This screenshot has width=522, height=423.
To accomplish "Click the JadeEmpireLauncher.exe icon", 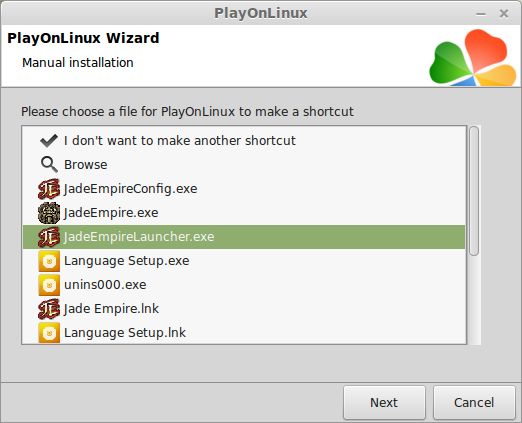I will [x=49, y=237].
